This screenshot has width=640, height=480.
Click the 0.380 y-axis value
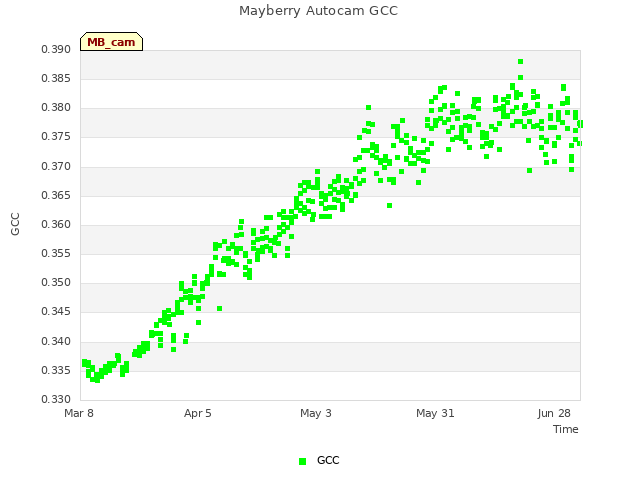click(x=56, y=108)
